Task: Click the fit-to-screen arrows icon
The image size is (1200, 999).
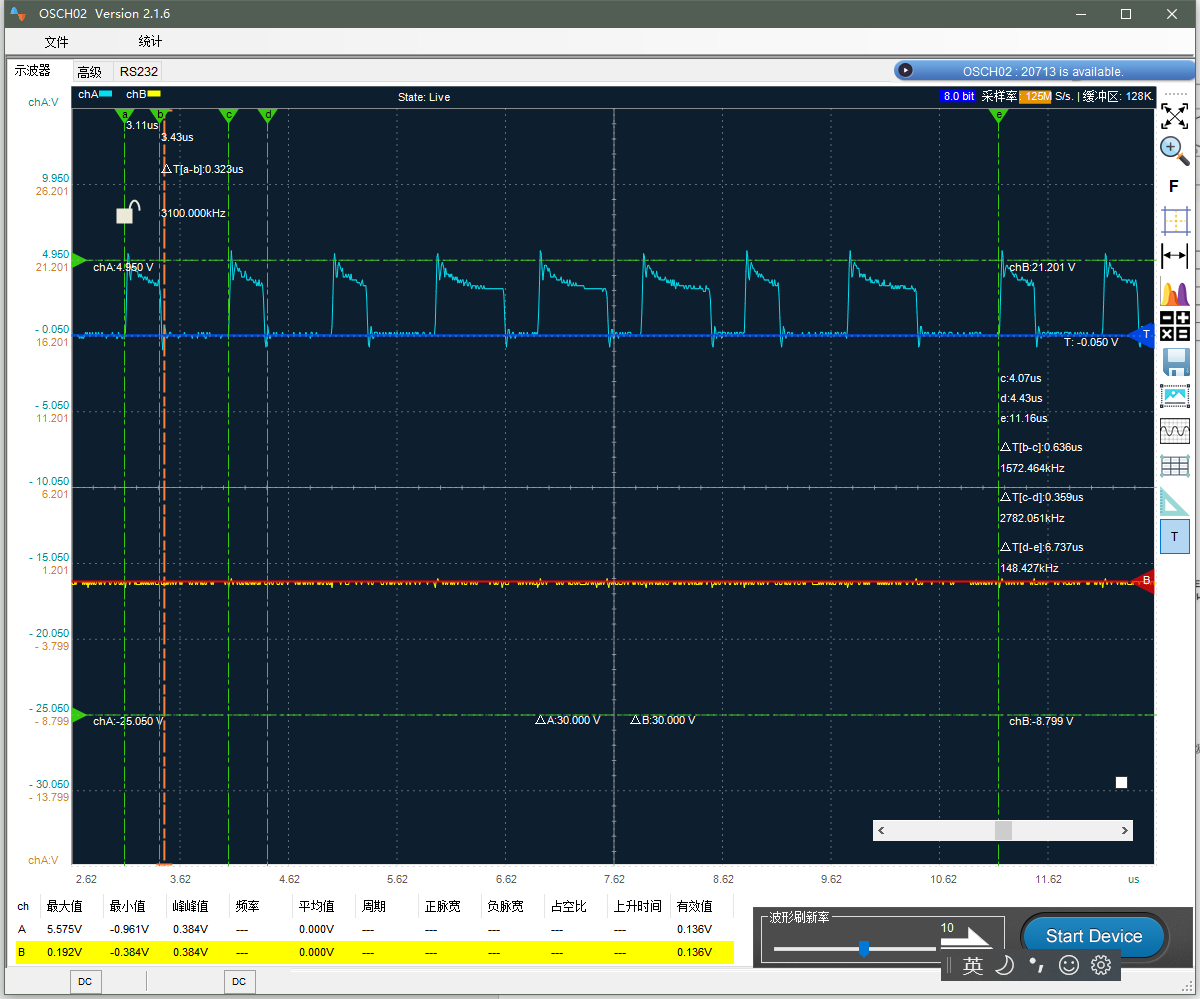Action: coord(1174,115)
